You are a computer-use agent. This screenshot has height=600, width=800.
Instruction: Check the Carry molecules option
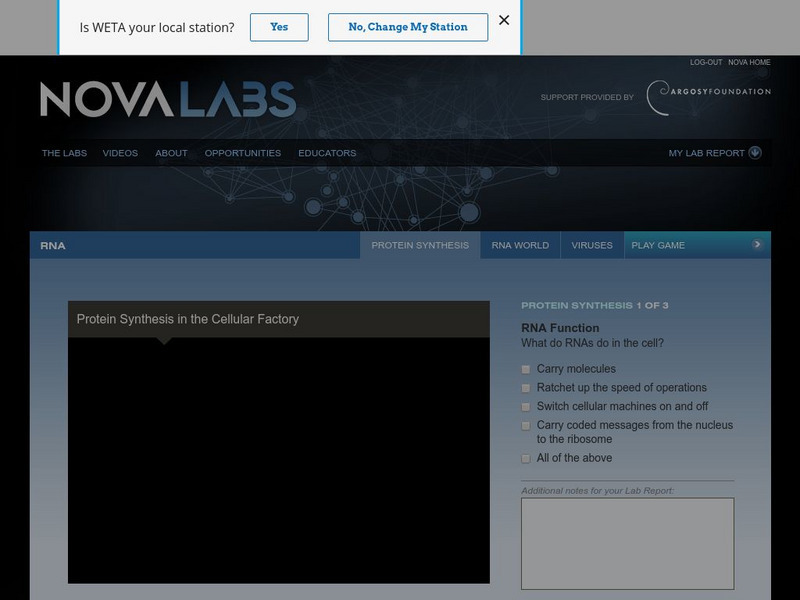pyautogui.click(x=526, y=369)
